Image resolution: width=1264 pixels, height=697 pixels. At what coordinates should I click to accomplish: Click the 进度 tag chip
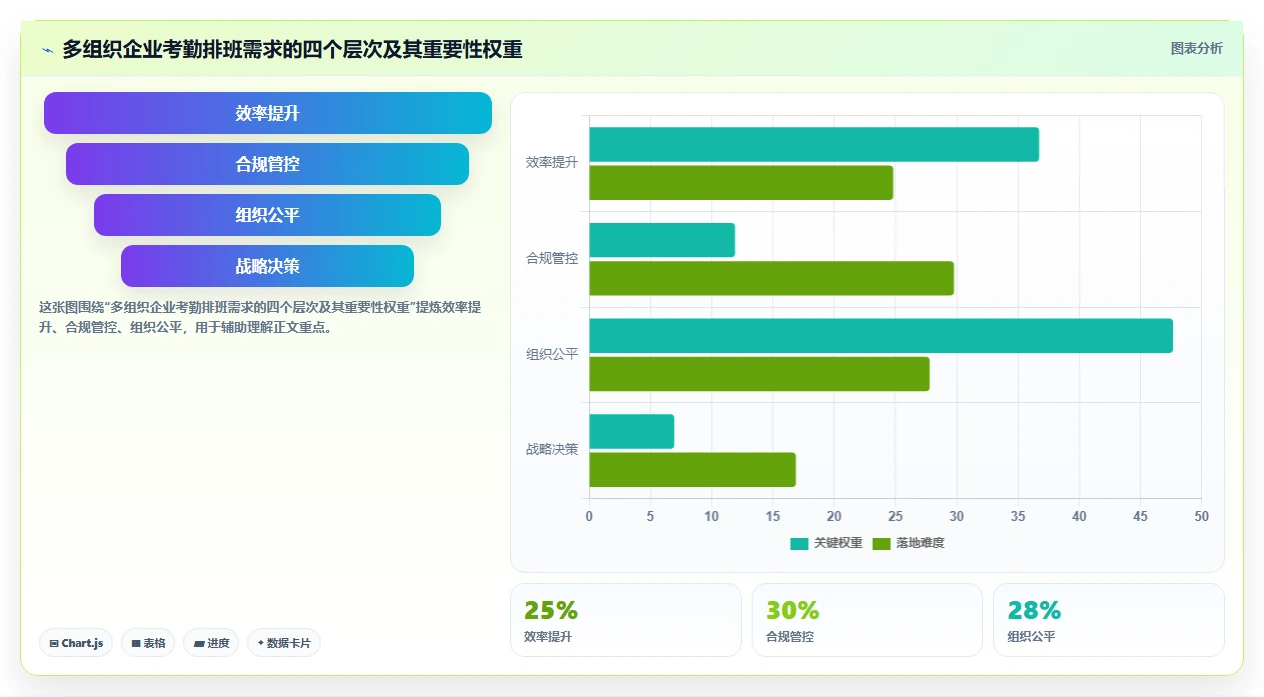click(211, 643)
